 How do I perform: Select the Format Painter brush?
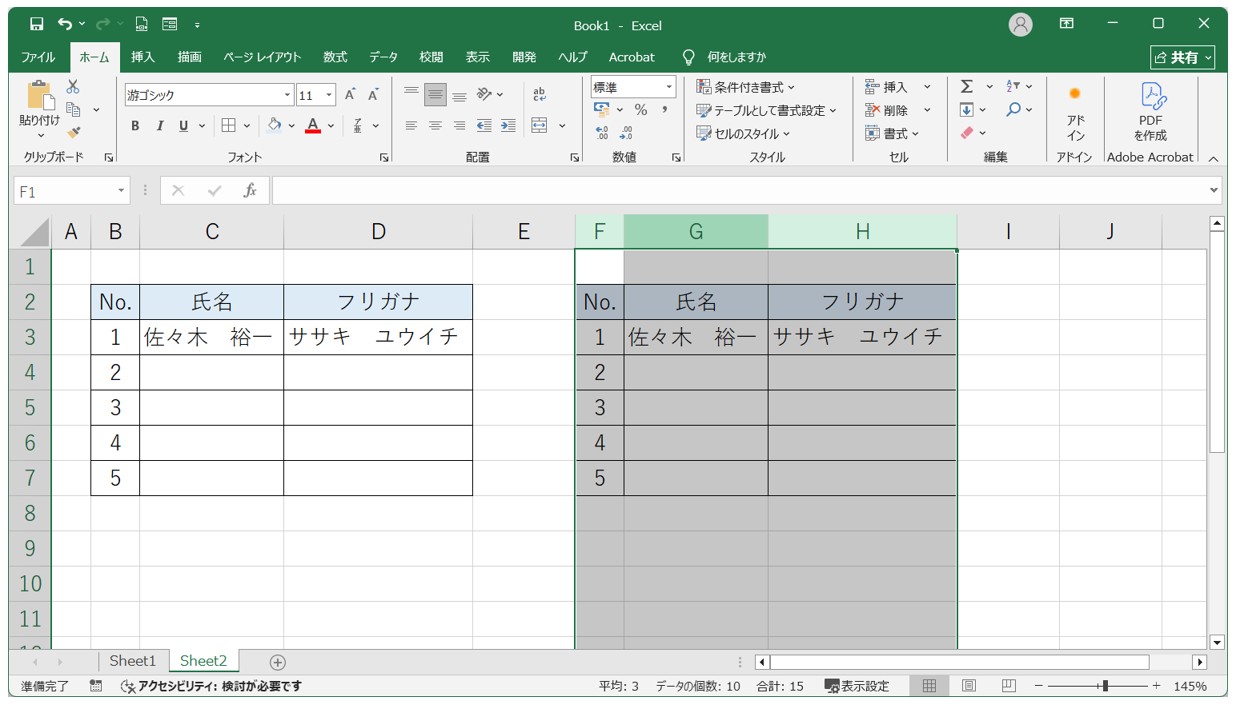pyautogui.click(x=73, y=132)
